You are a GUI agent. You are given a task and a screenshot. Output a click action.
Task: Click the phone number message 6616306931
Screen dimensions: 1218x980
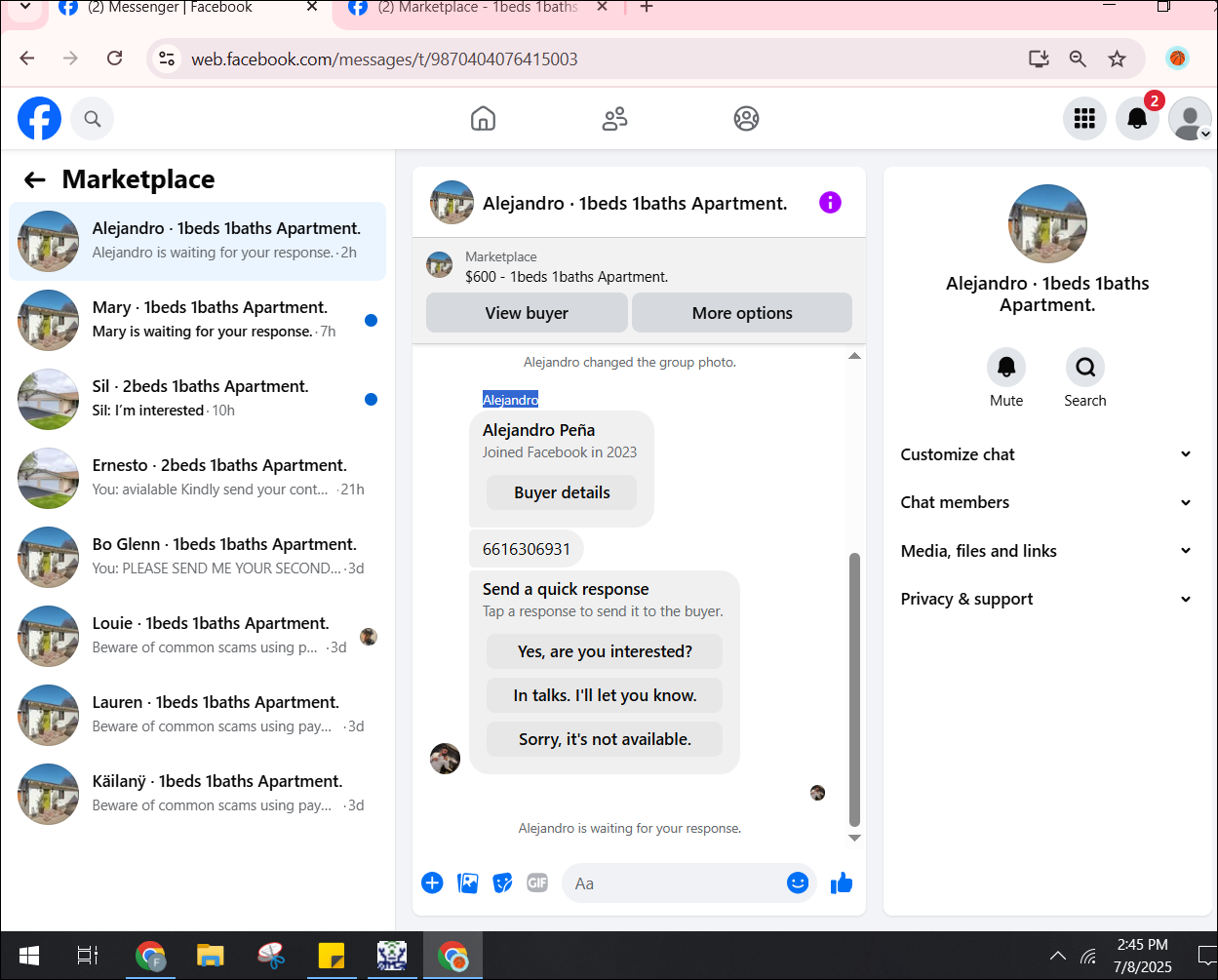point(527,549)
